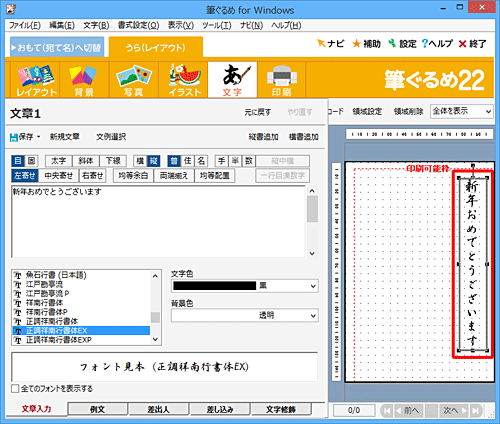Go to next record with 次へ

pos(454,411)
